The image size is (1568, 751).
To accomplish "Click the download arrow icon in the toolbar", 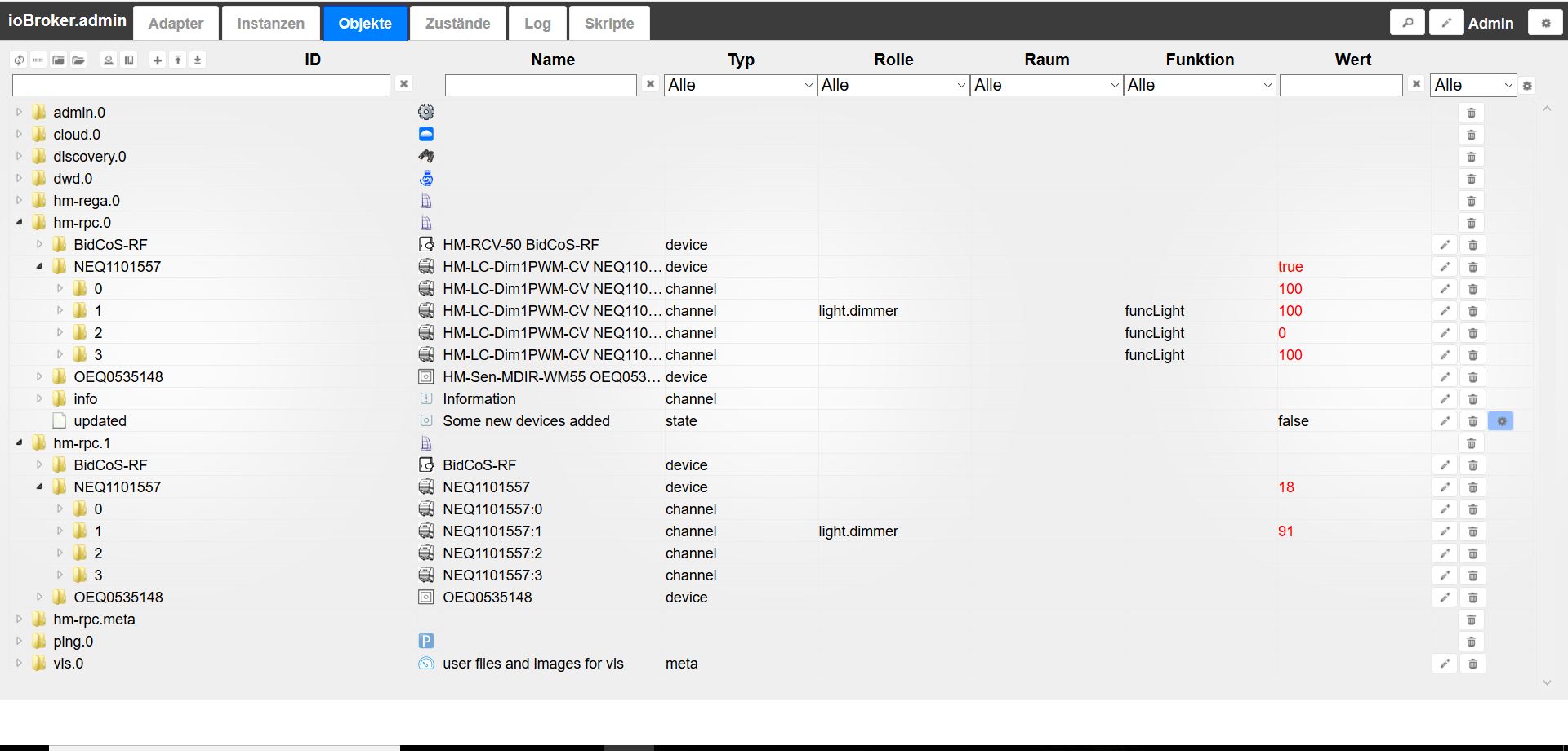I will pos(198,60).
